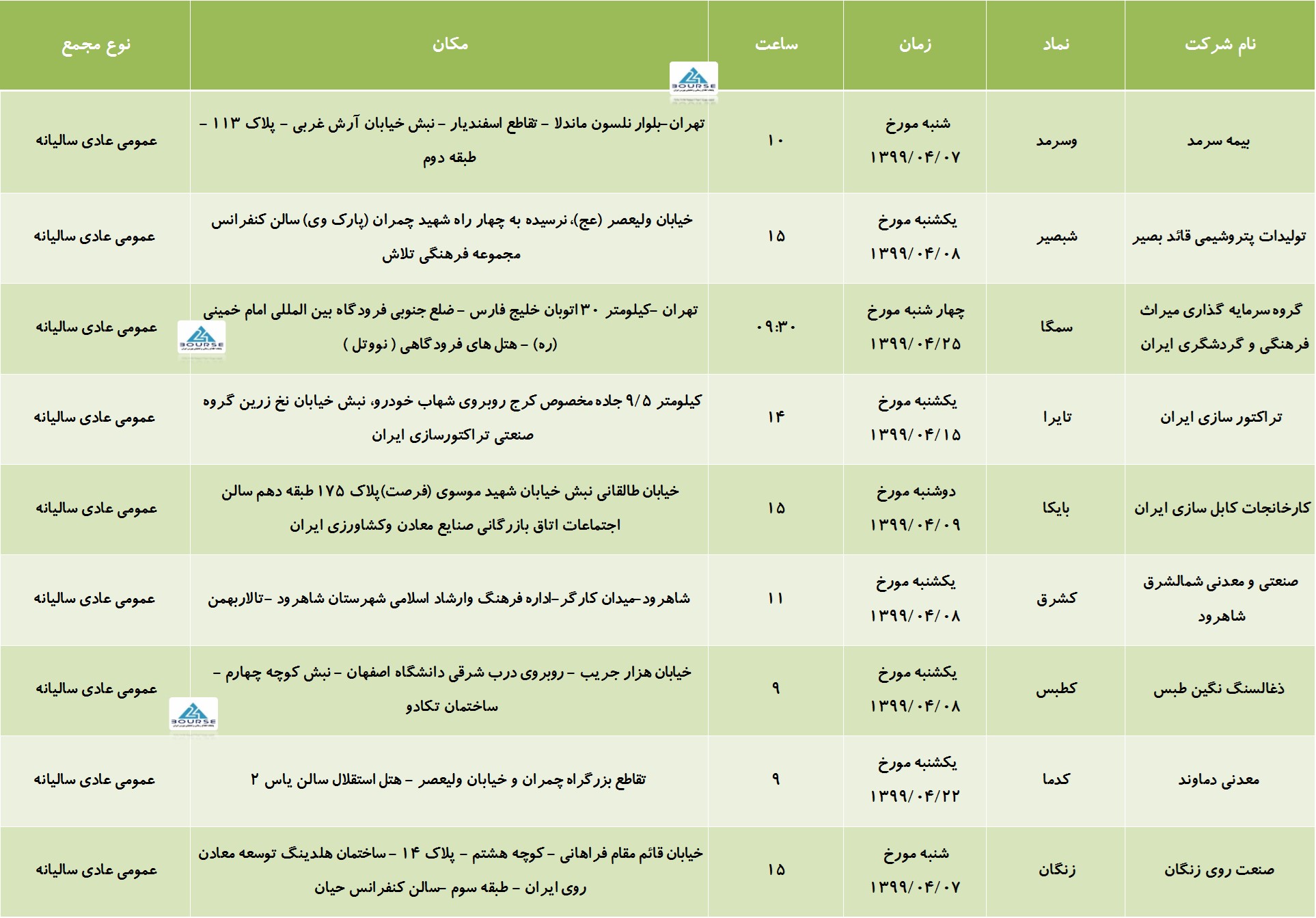This screenshot has height=918, width=1316.
Task: Click the symbol شبصیر
Action: click(x=1056, y=237)
